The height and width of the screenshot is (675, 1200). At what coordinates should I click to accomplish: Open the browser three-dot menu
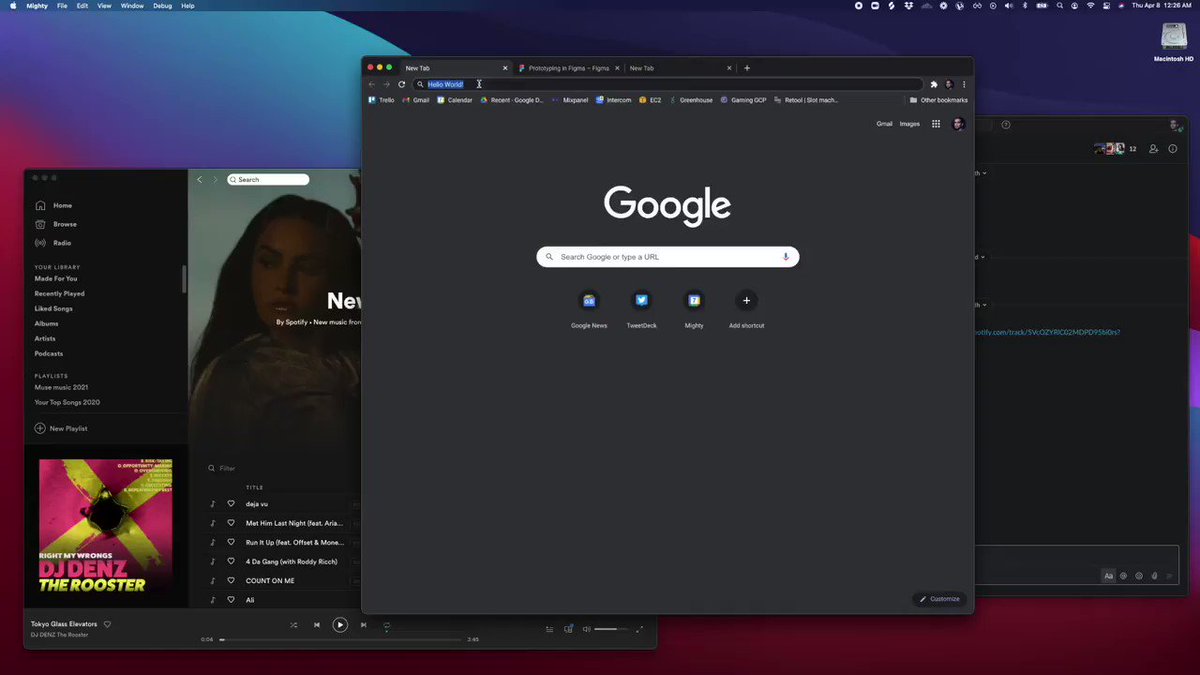[964, 84]
